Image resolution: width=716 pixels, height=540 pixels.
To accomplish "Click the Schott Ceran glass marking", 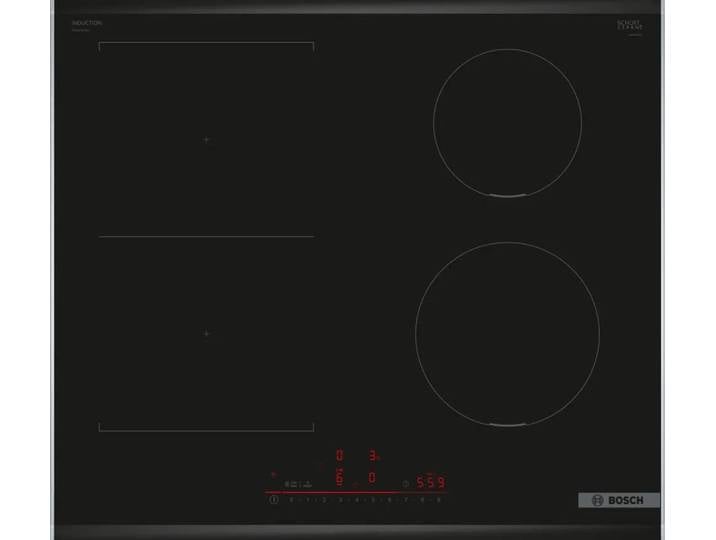I will (x=630, y=25).
